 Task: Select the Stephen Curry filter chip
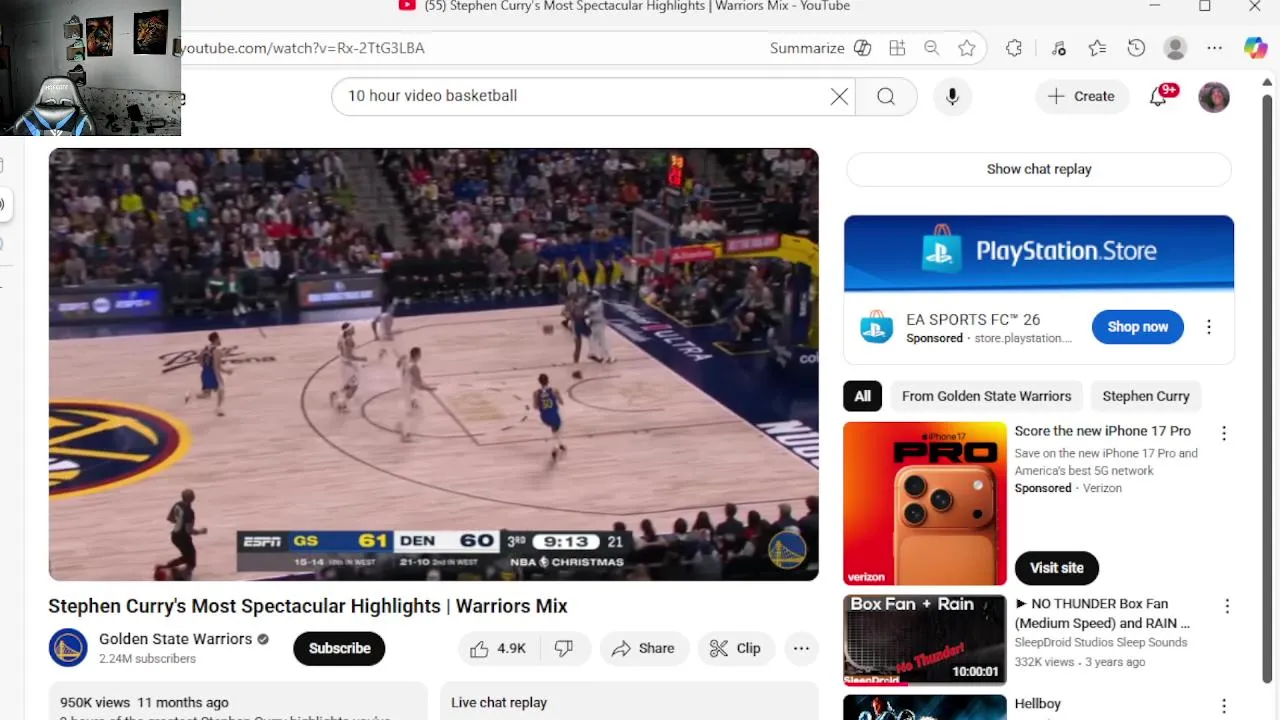[1146, 396]
